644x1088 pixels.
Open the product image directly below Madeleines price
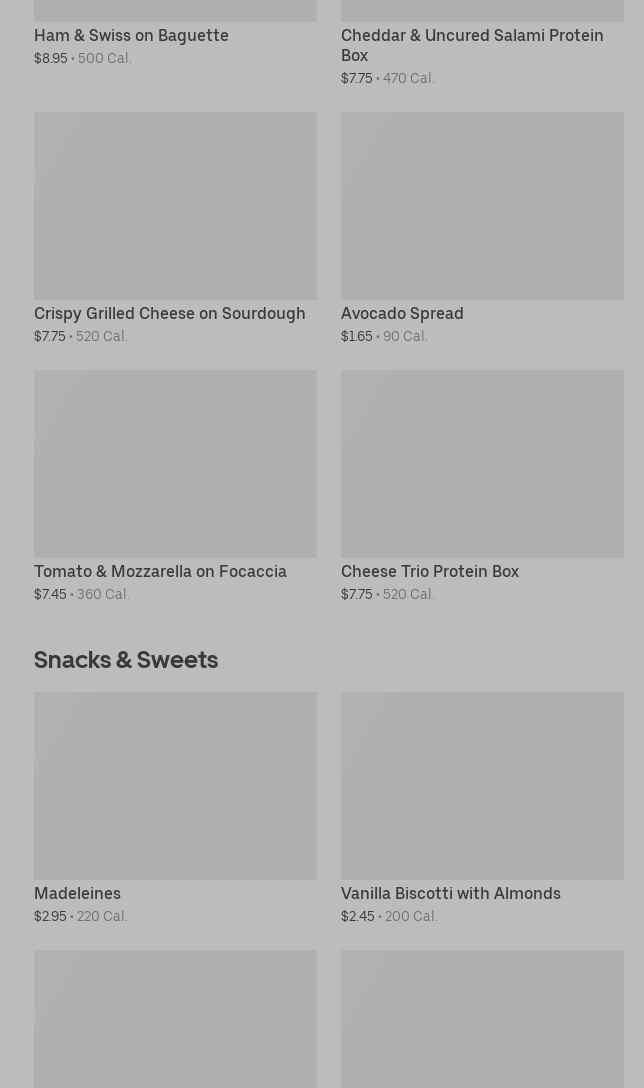pos(175,1018)
